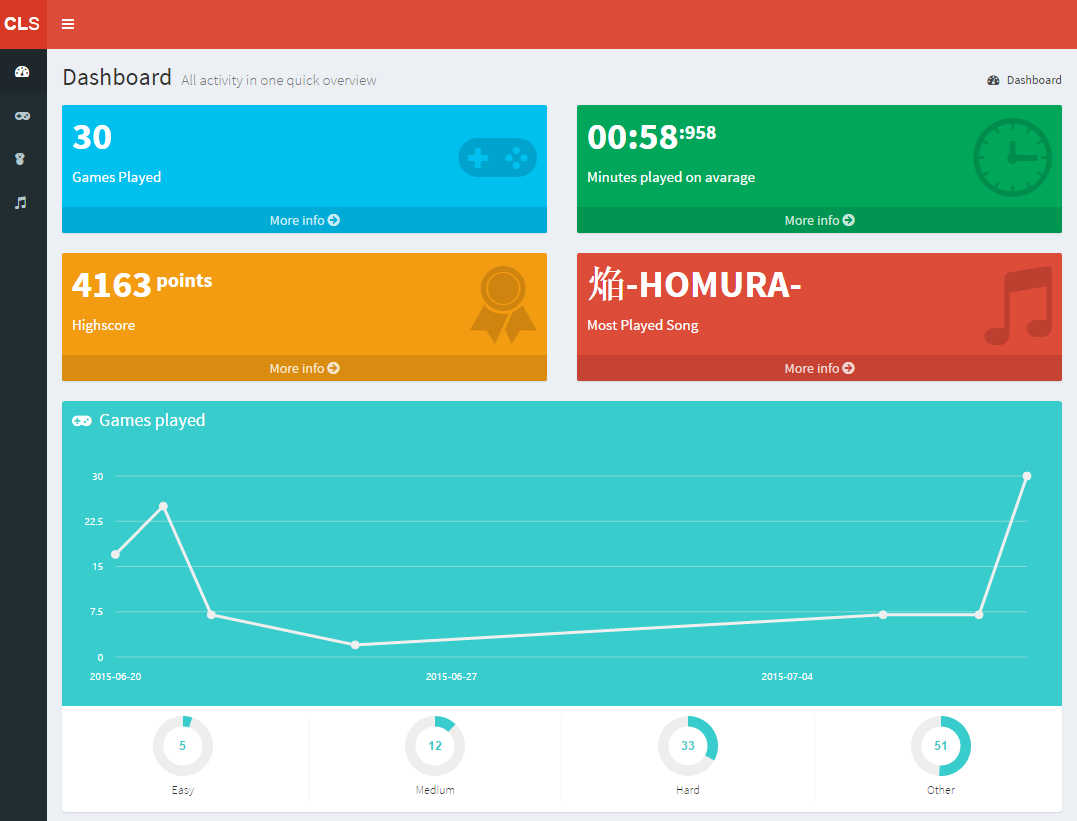Screen dimensions: 1077x821
Task: Open More info for Most Played Song
Action: pos(819,368)
